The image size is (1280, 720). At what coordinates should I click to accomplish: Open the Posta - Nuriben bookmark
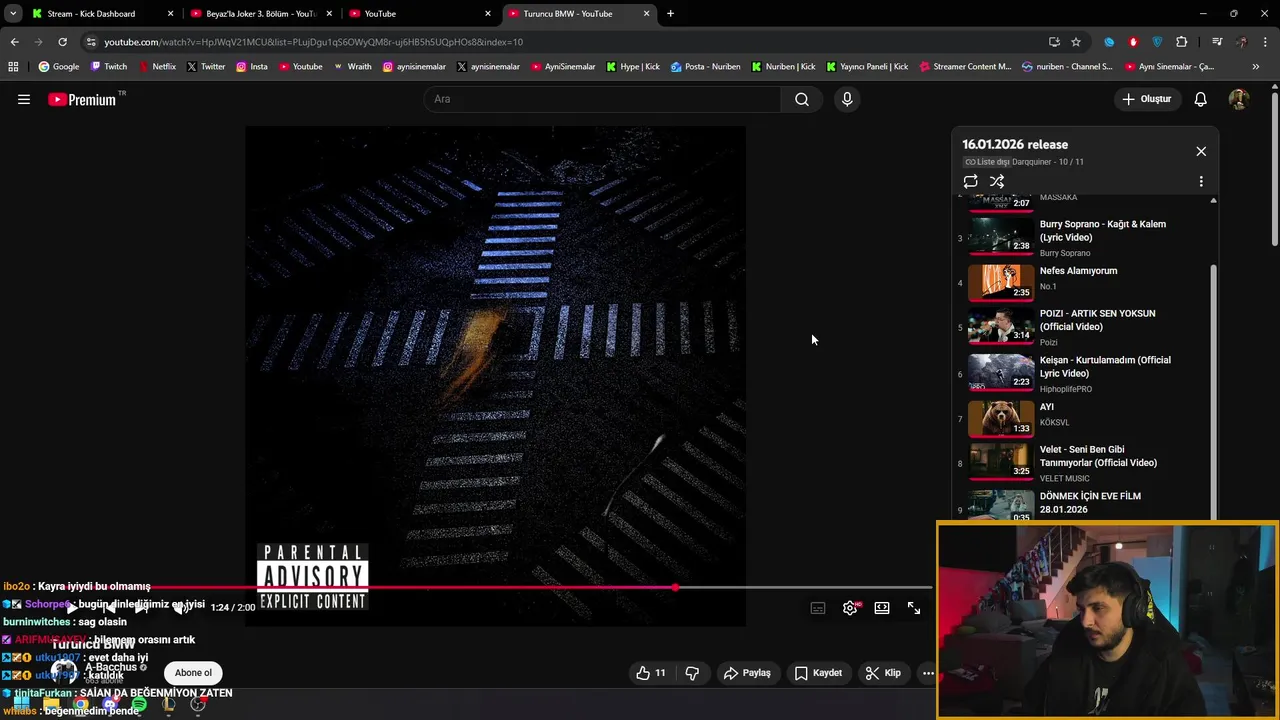point(705,67)
